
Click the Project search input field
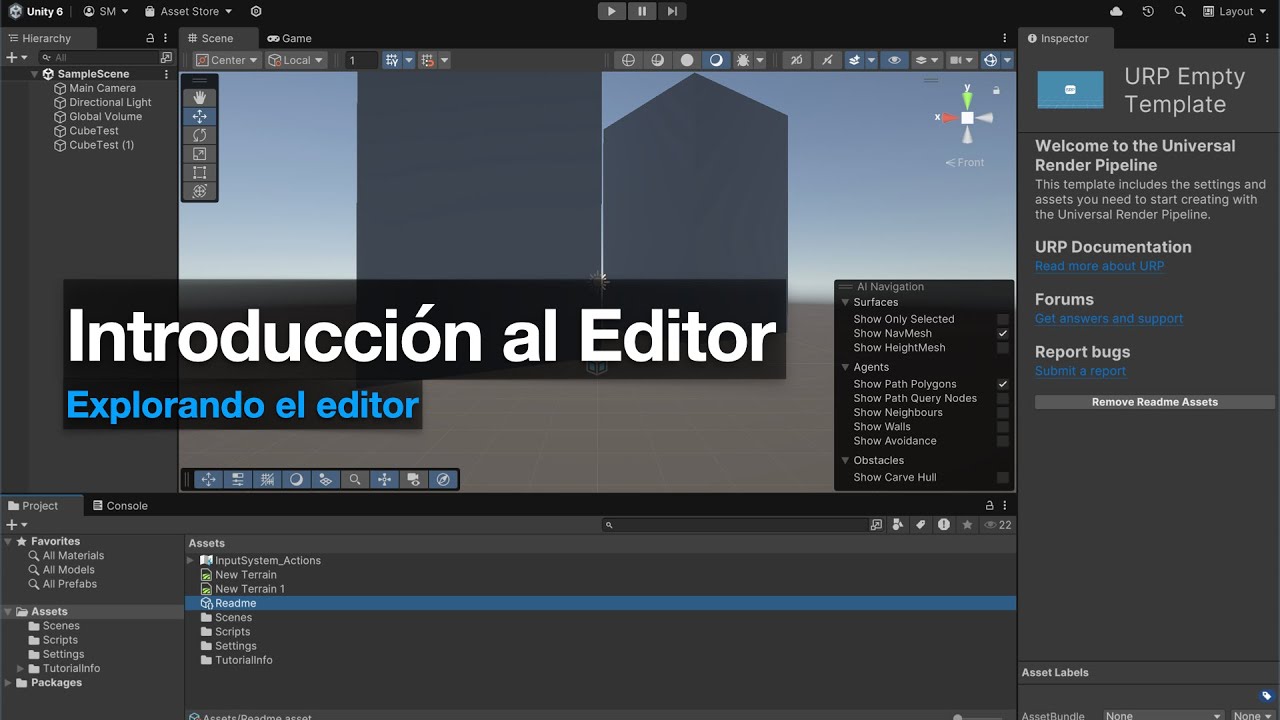tap(736, 525)
